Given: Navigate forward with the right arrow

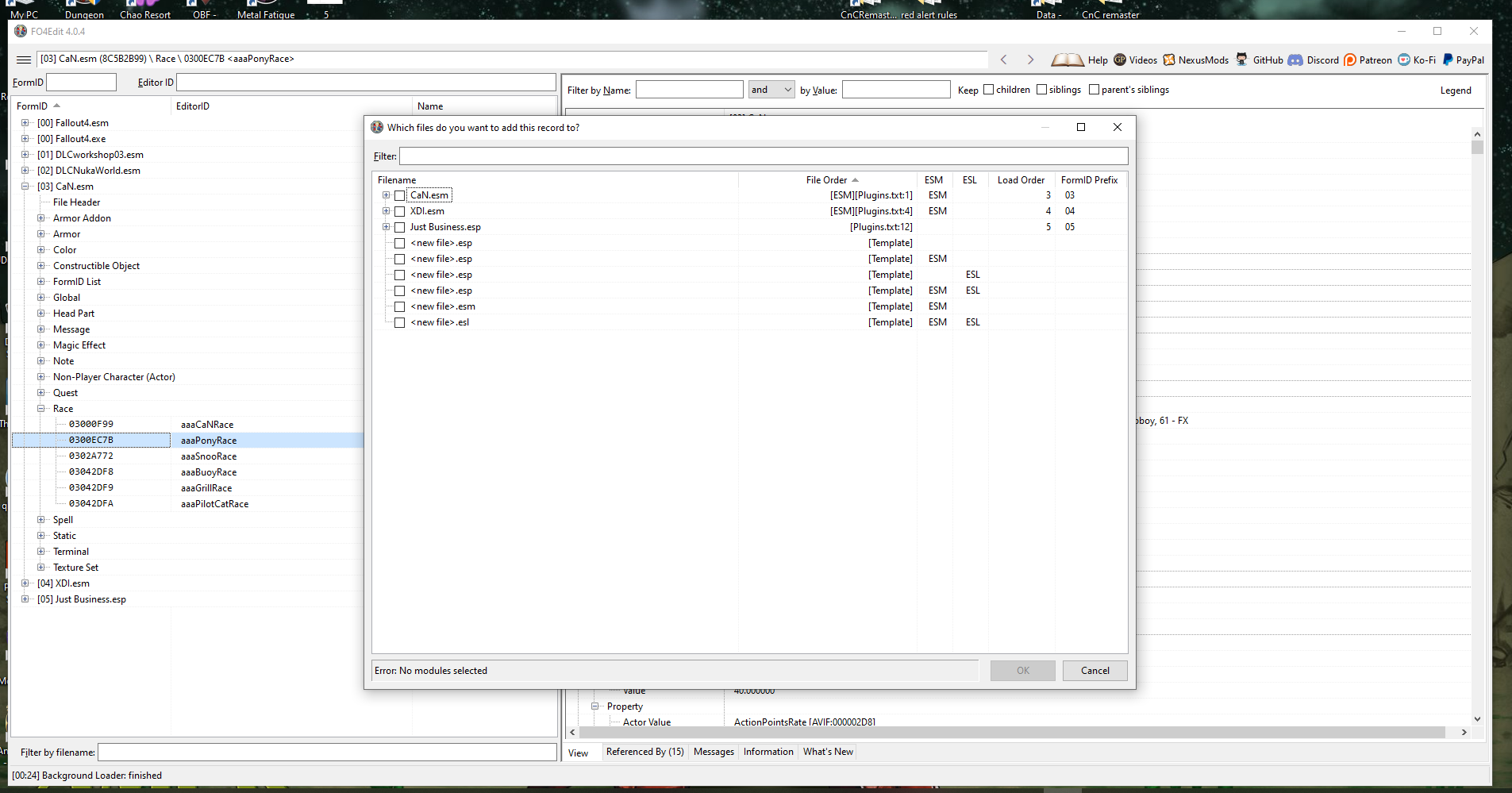Looking at the screenshot, I should [x=1030, y=60].
